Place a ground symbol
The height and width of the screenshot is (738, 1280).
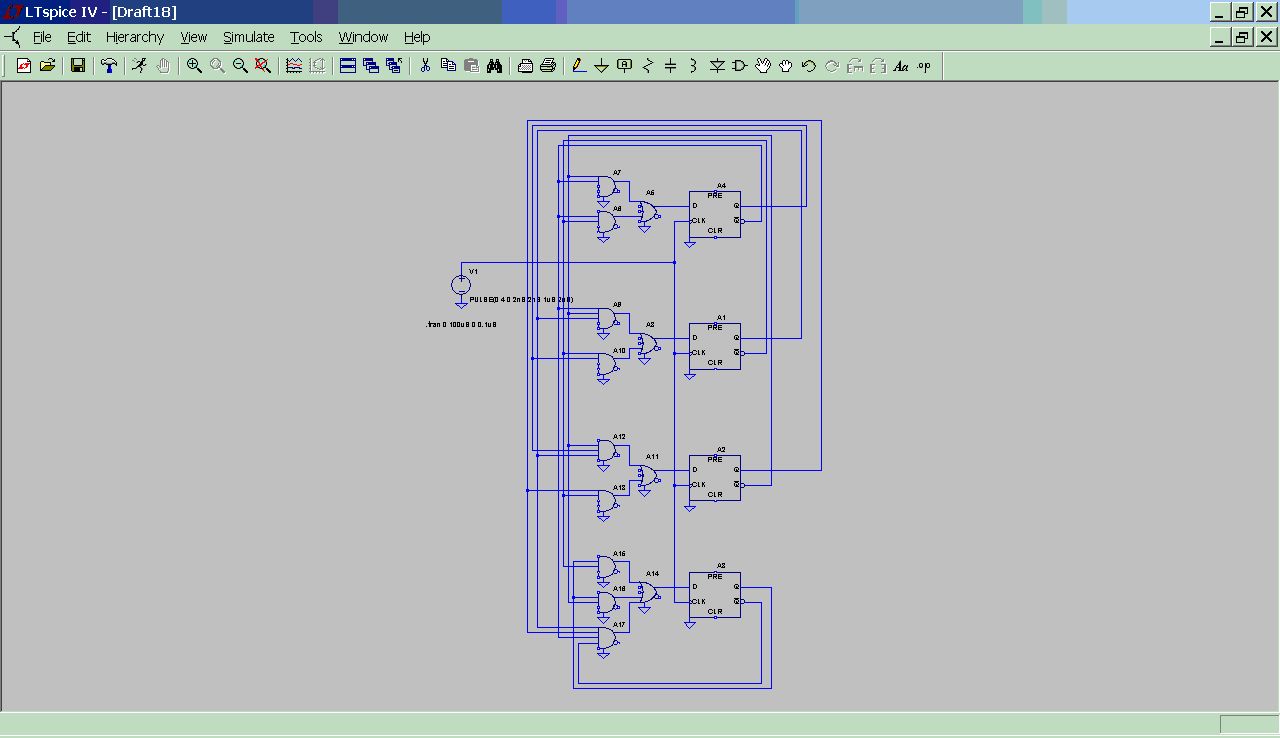click(x=601, y=66)
